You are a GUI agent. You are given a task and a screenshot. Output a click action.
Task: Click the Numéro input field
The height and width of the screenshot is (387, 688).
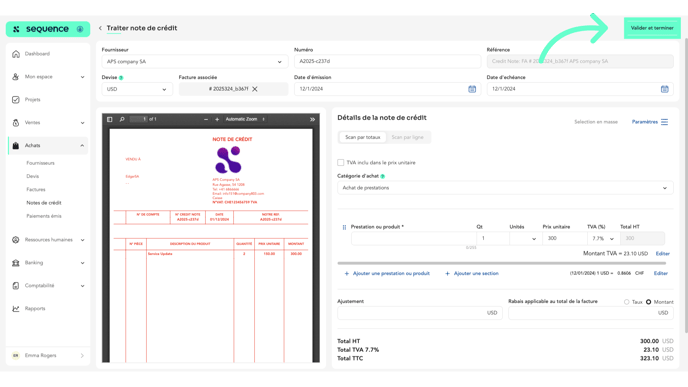click(x=387, y=61)
